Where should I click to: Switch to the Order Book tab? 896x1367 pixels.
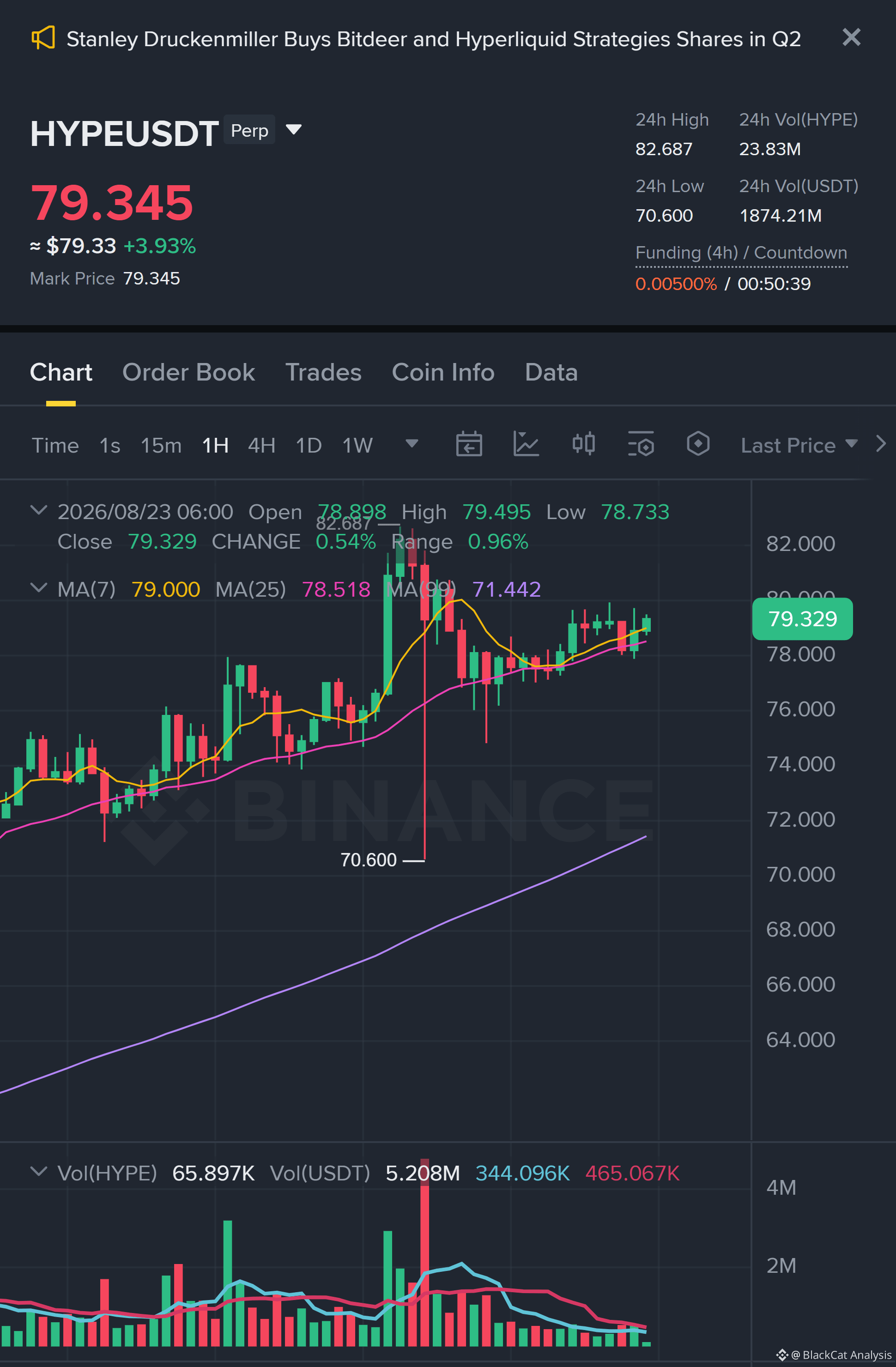click(188, 372)
